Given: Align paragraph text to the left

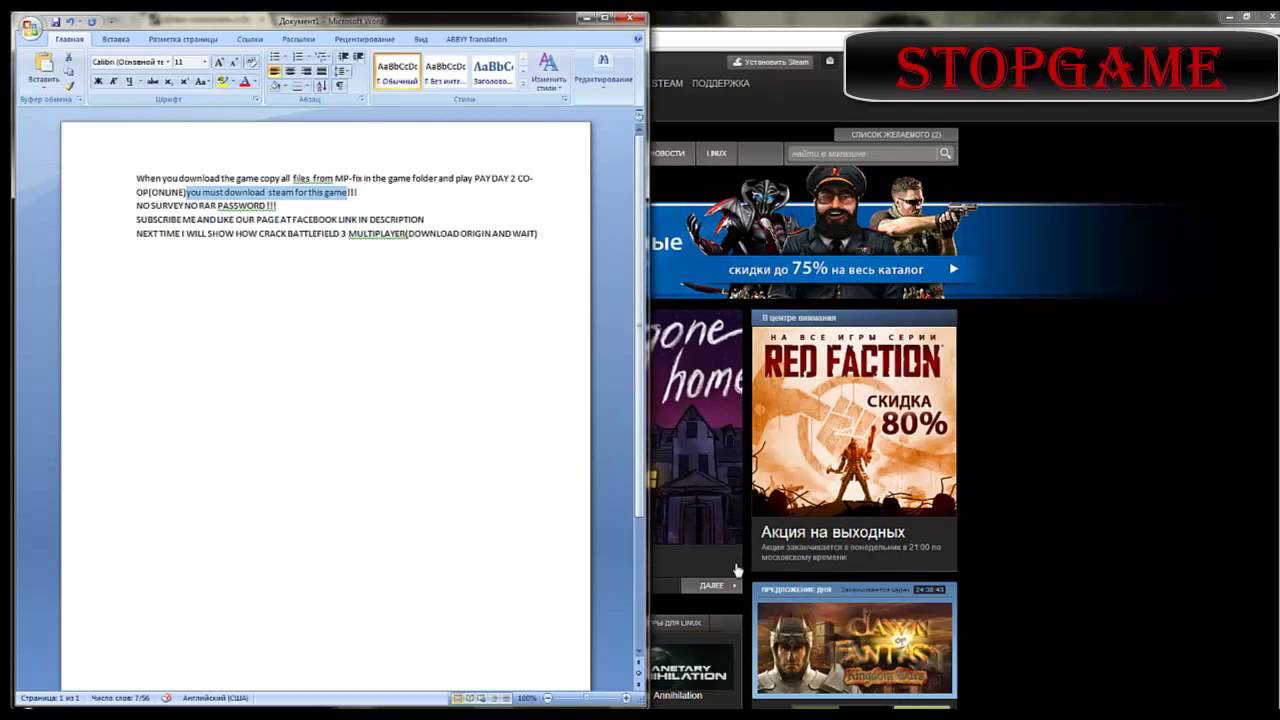Looking at the screenshot, I should tap(275, 72).
